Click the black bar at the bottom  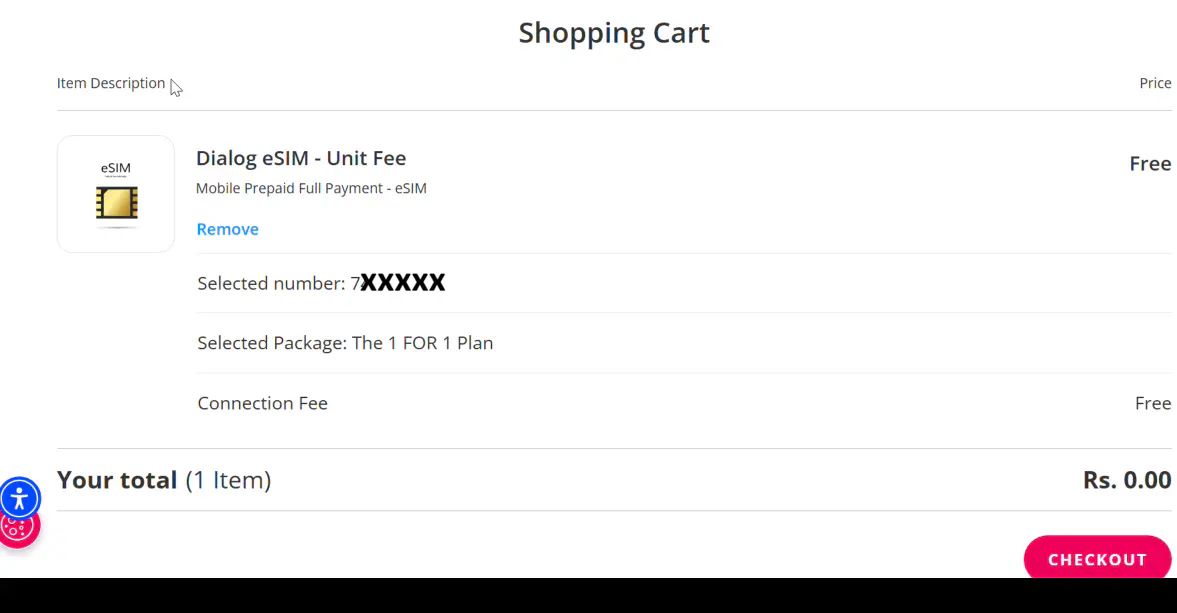[588, 596]
